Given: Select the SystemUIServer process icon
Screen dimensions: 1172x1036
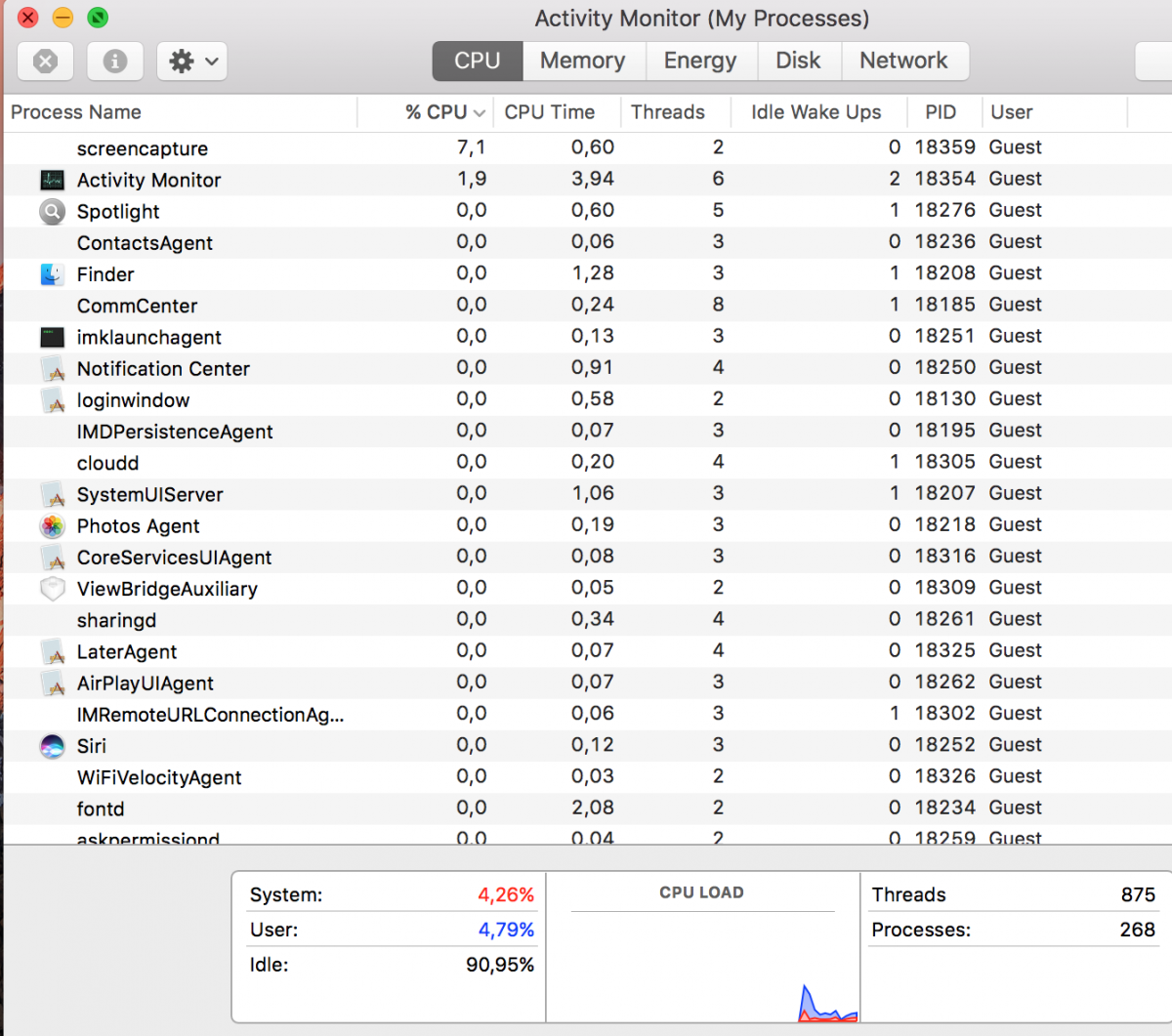Looking at the screenshot, I should click(52, 495).
